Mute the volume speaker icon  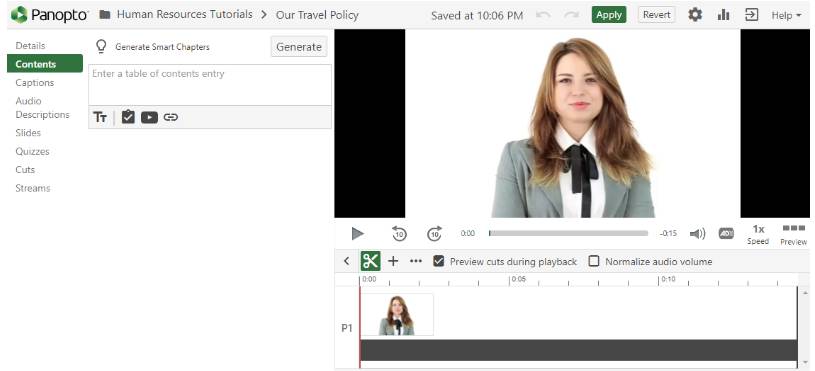pyautogui.click(x=697, y=234)
